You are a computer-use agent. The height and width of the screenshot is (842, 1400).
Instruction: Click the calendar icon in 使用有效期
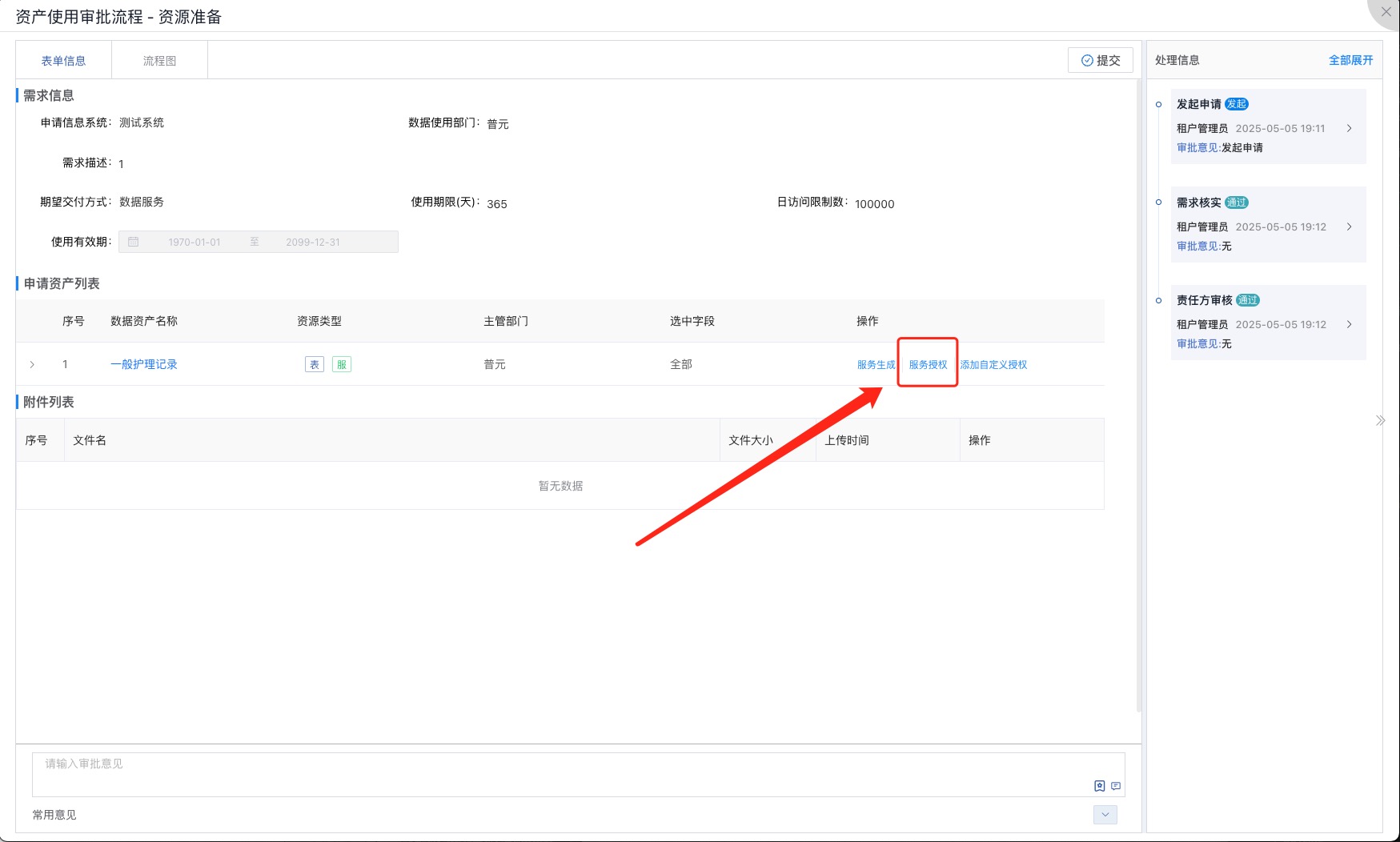pos(134,242)
